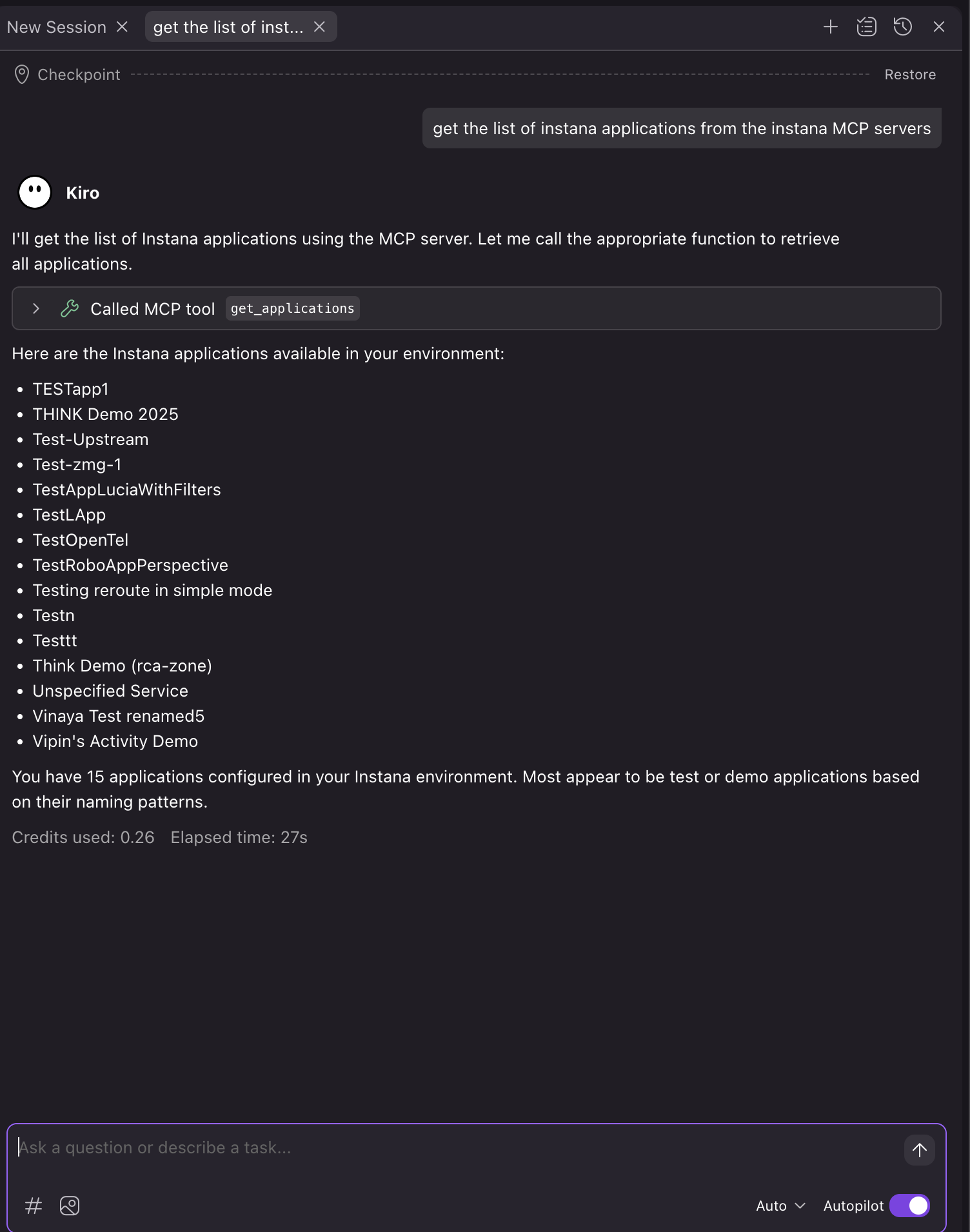Click the Autopilot switch to turn it off
970x1232 pixels.
[909, 1206]
